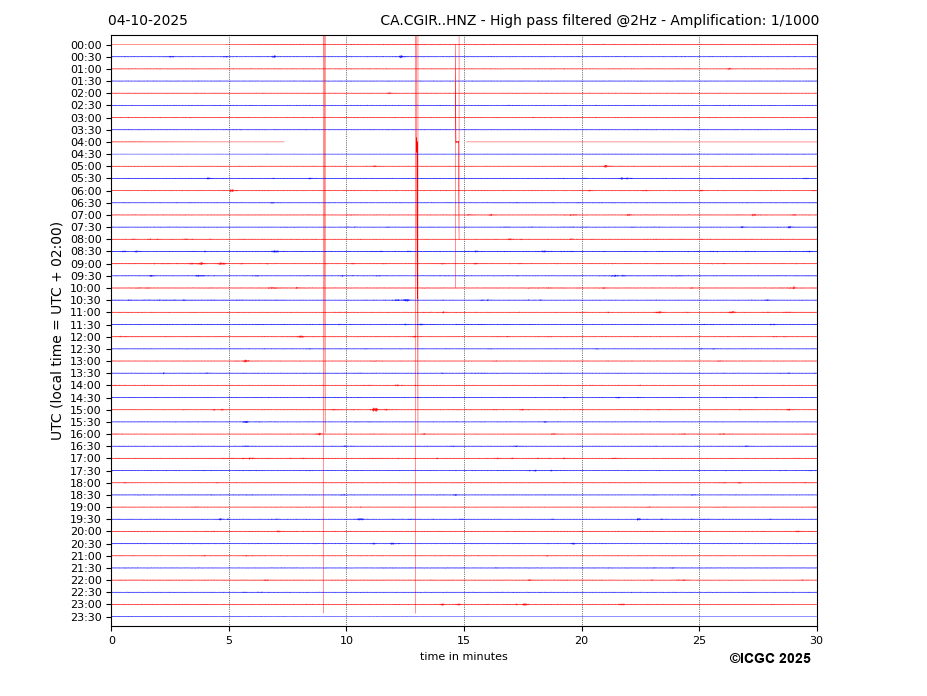
Task: Click the tall red vertical spike near minute 9
Action: tap(324, 200)
